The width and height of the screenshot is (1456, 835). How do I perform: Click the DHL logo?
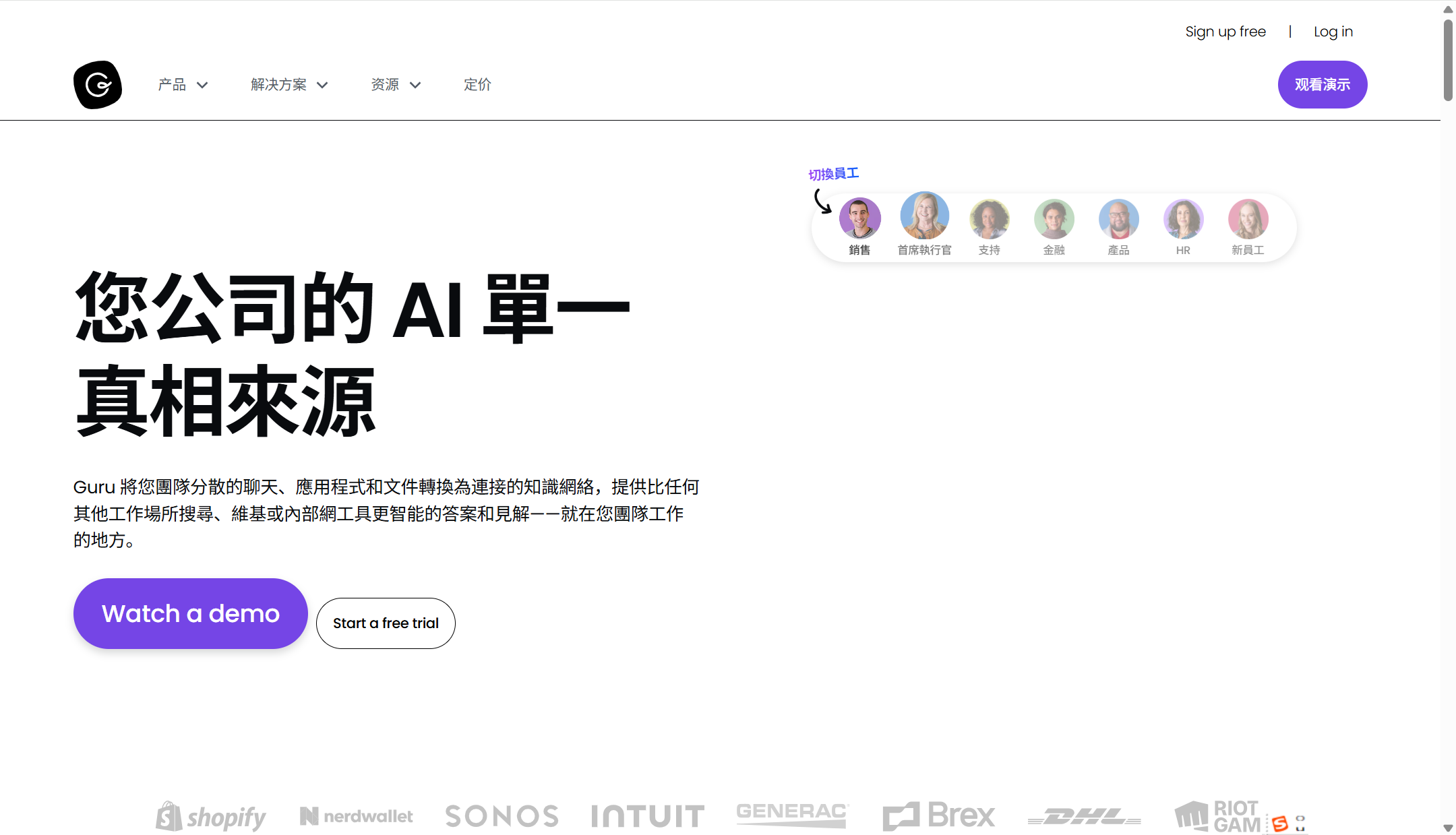[x=1084, y=817]
